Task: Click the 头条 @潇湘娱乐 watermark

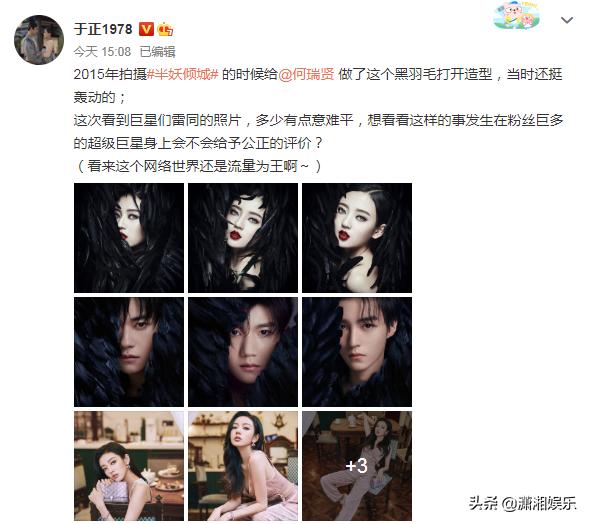Action: [522, 503]
